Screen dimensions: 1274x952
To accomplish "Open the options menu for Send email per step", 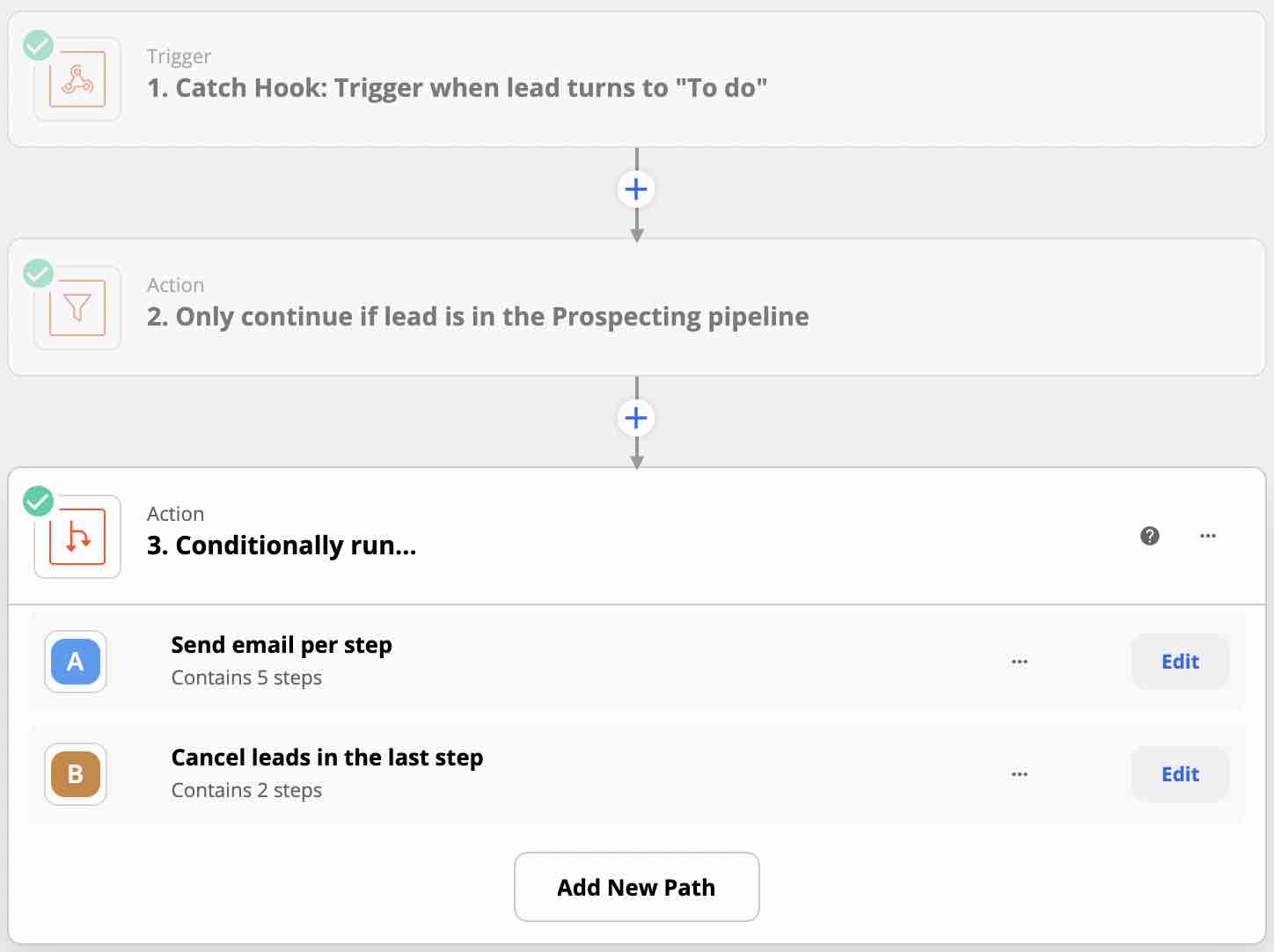I will (x=1020, y=662).
